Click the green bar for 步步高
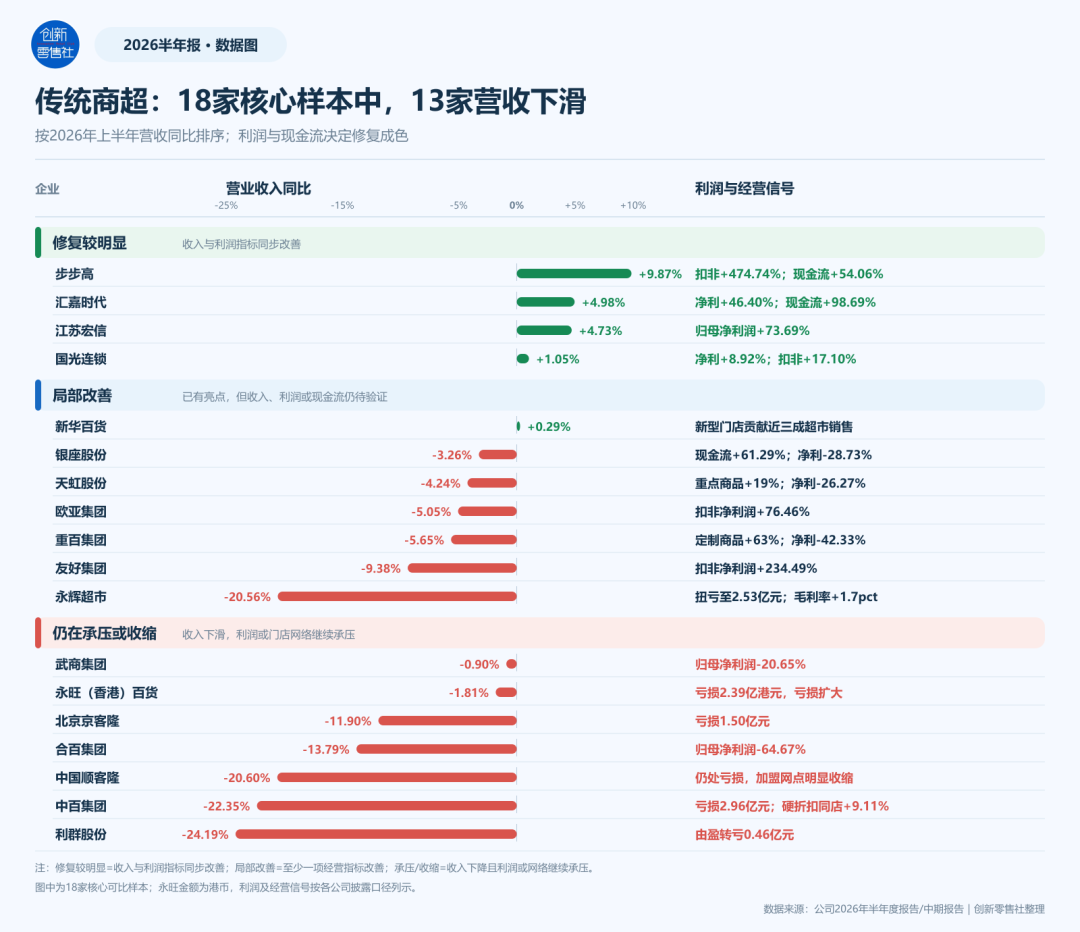 point(574,274)
